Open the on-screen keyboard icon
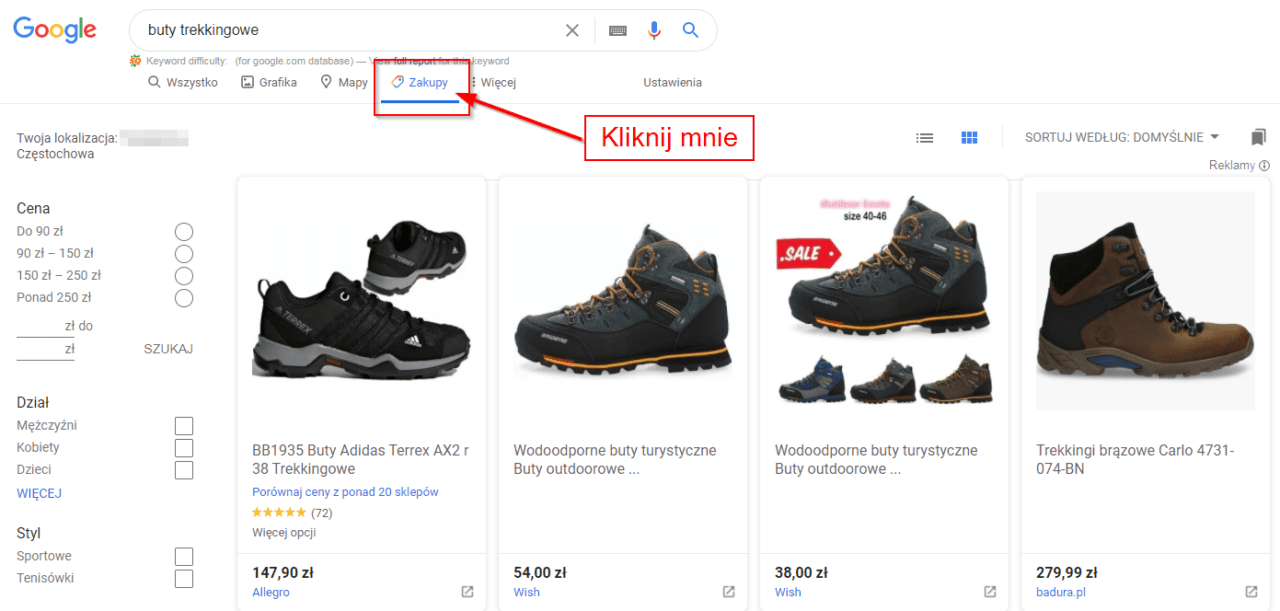This screenshot has width=1280, height=611. pos(618,31)
